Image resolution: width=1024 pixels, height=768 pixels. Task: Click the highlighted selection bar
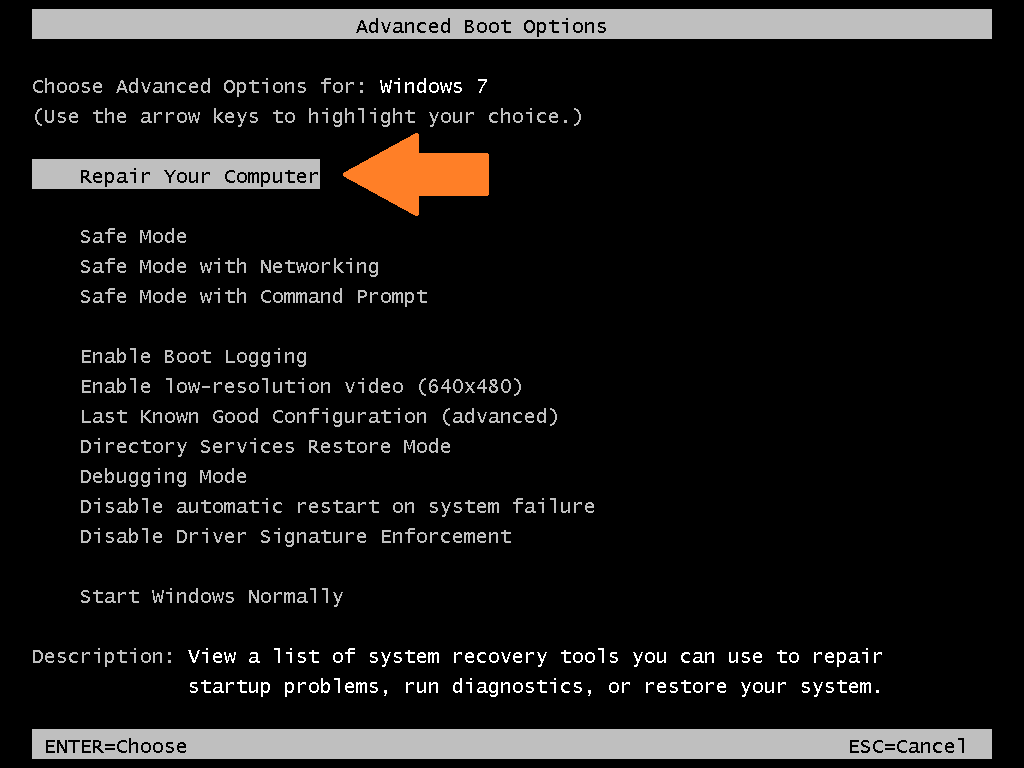175,174
